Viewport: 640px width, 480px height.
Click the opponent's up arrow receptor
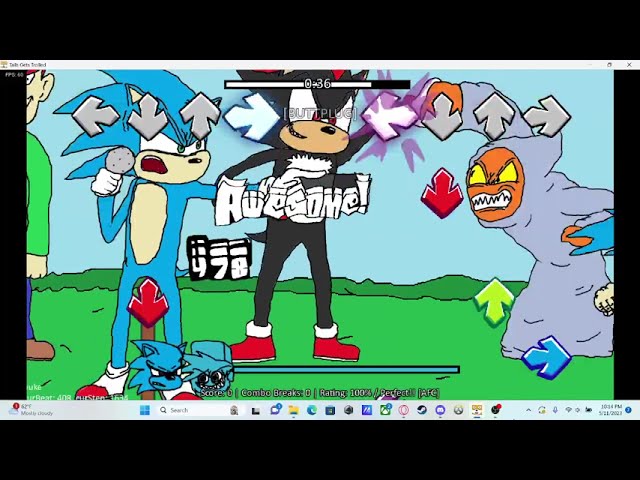(x=200, y=116)
